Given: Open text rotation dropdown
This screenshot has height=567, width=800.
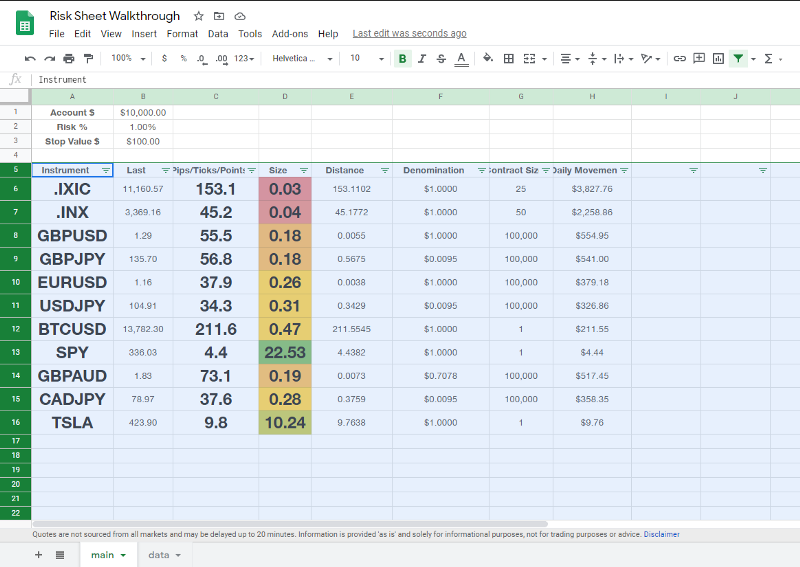Looking at the screenshot, I should pos(651,59).
